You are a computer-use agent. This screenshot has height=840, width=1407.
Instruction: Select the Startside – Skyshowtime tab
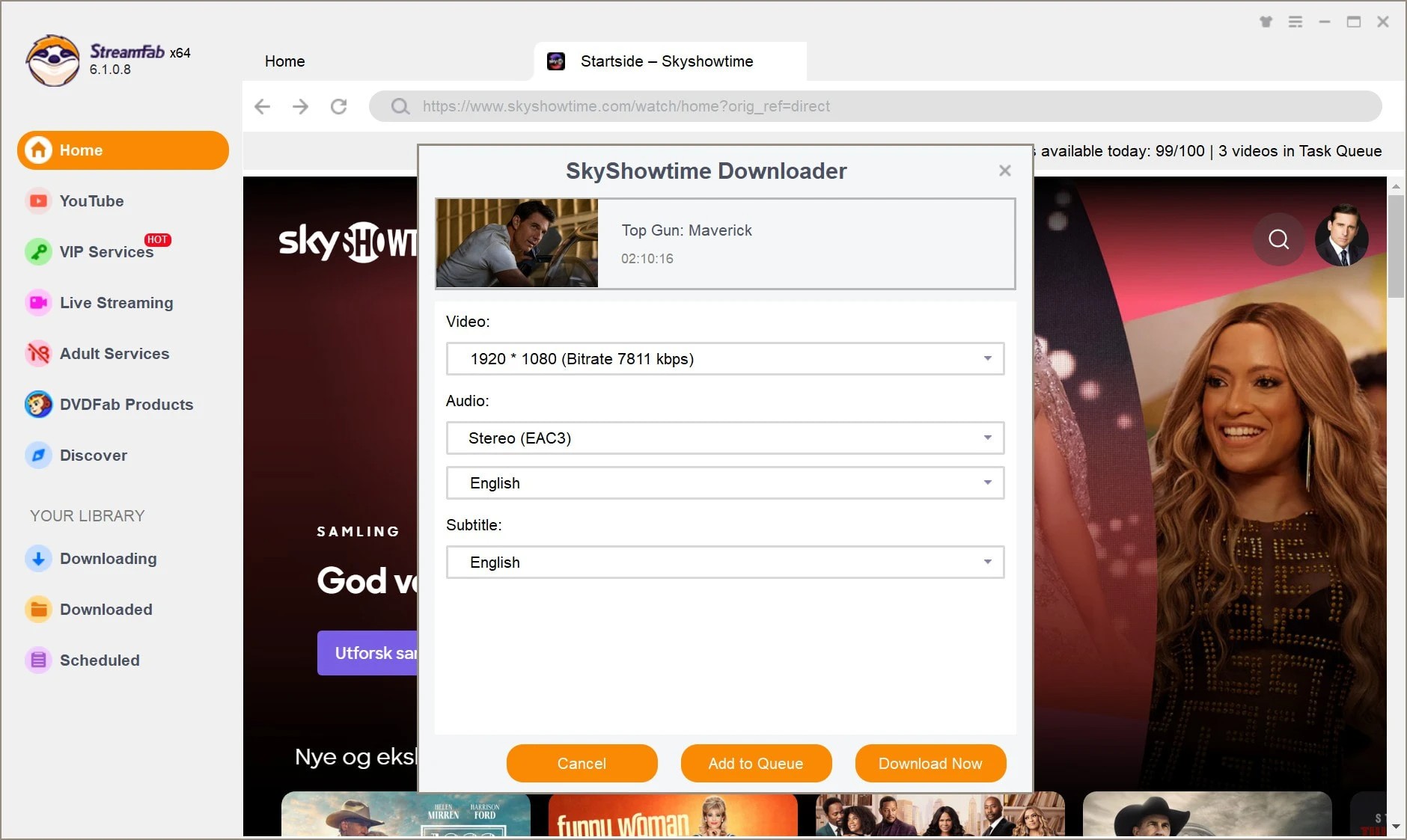pos(666,61)
